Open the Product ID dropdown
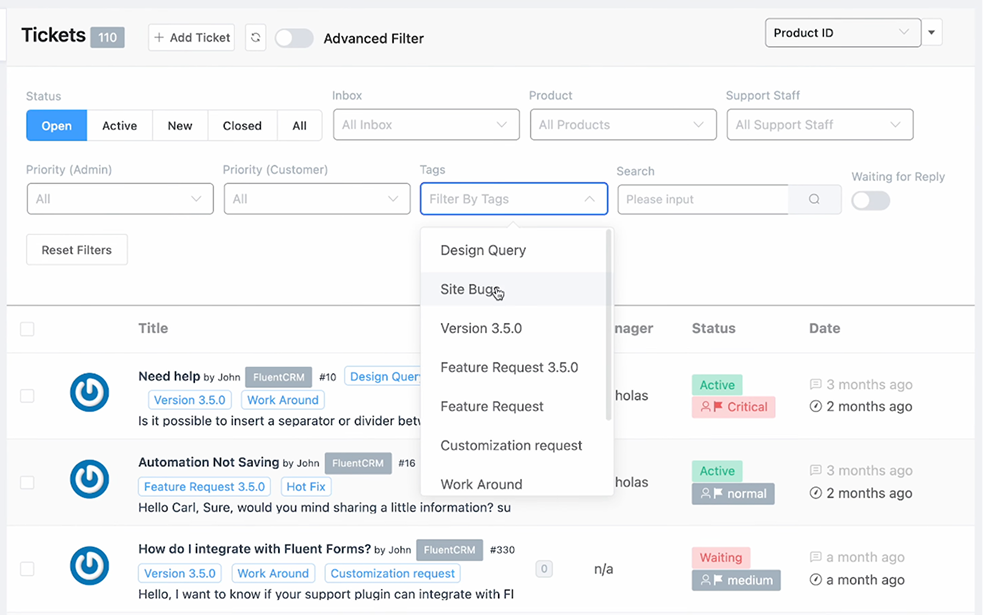The width and height of the screenshot is (983, 615). coord(842,33)
